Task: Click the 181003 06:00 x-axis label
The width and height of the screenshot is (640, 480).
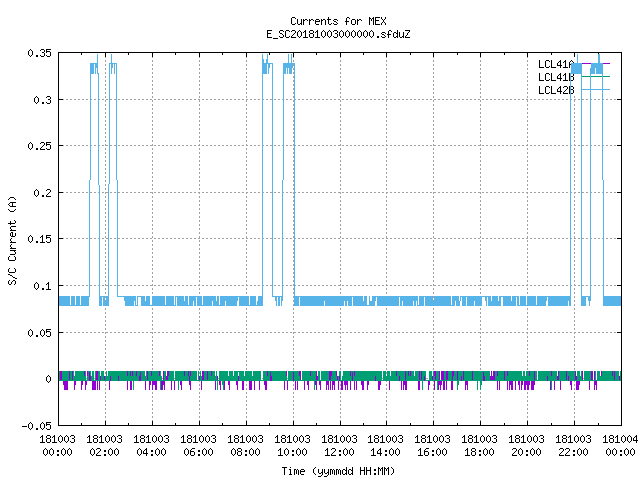Action: coord(198,446)
